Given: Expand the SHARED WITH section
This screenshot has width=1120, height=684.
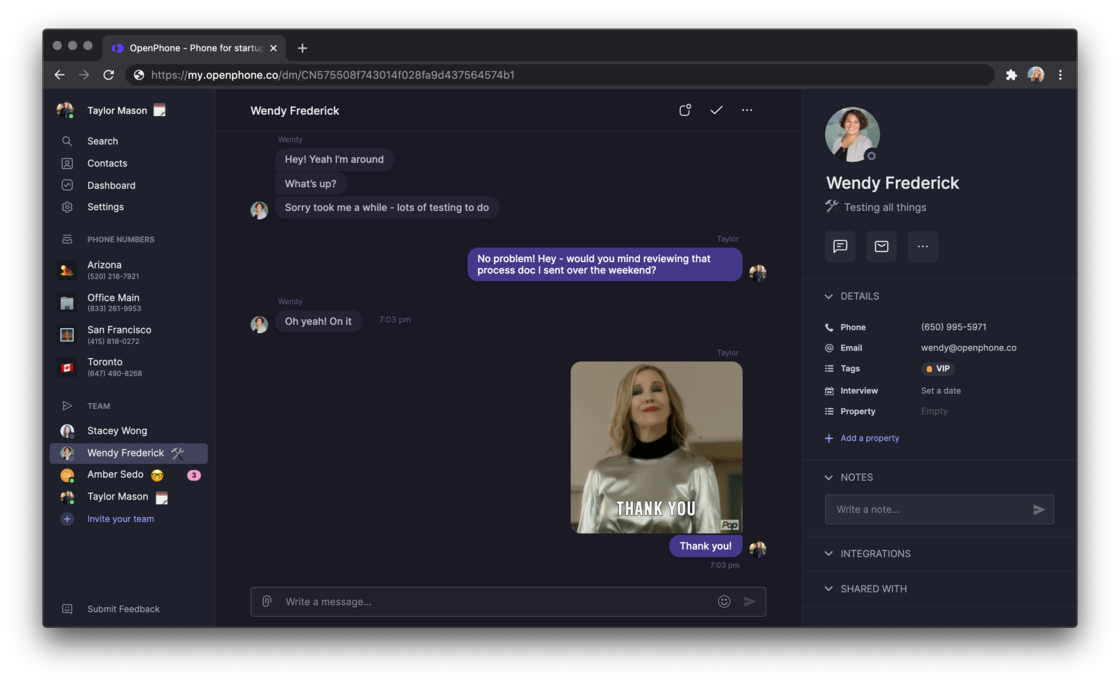Looking at the screenshot, I should coord(829,589).
